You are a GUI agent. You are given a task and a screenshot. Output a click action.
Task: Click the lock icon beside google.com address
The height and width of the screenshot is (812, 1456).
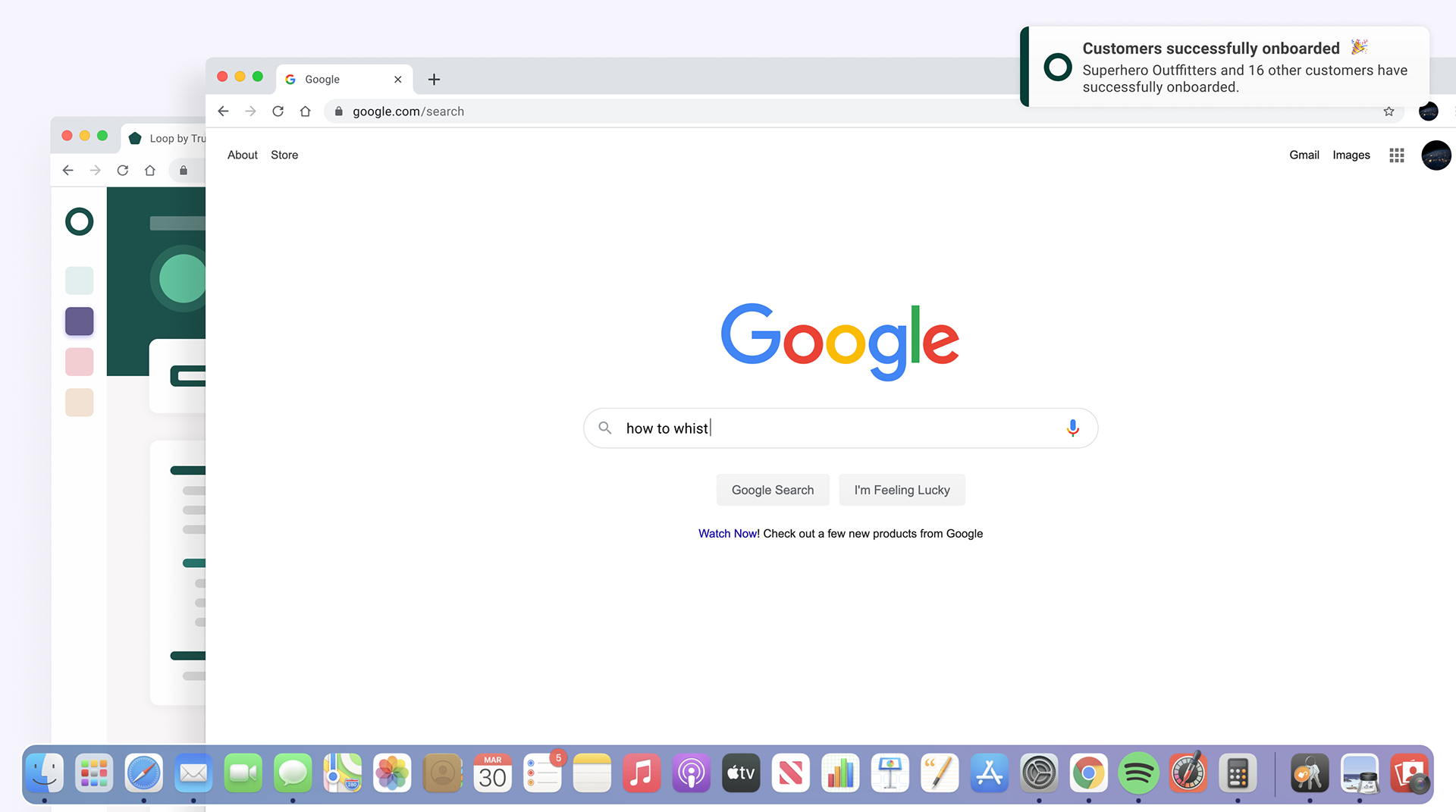339,111
